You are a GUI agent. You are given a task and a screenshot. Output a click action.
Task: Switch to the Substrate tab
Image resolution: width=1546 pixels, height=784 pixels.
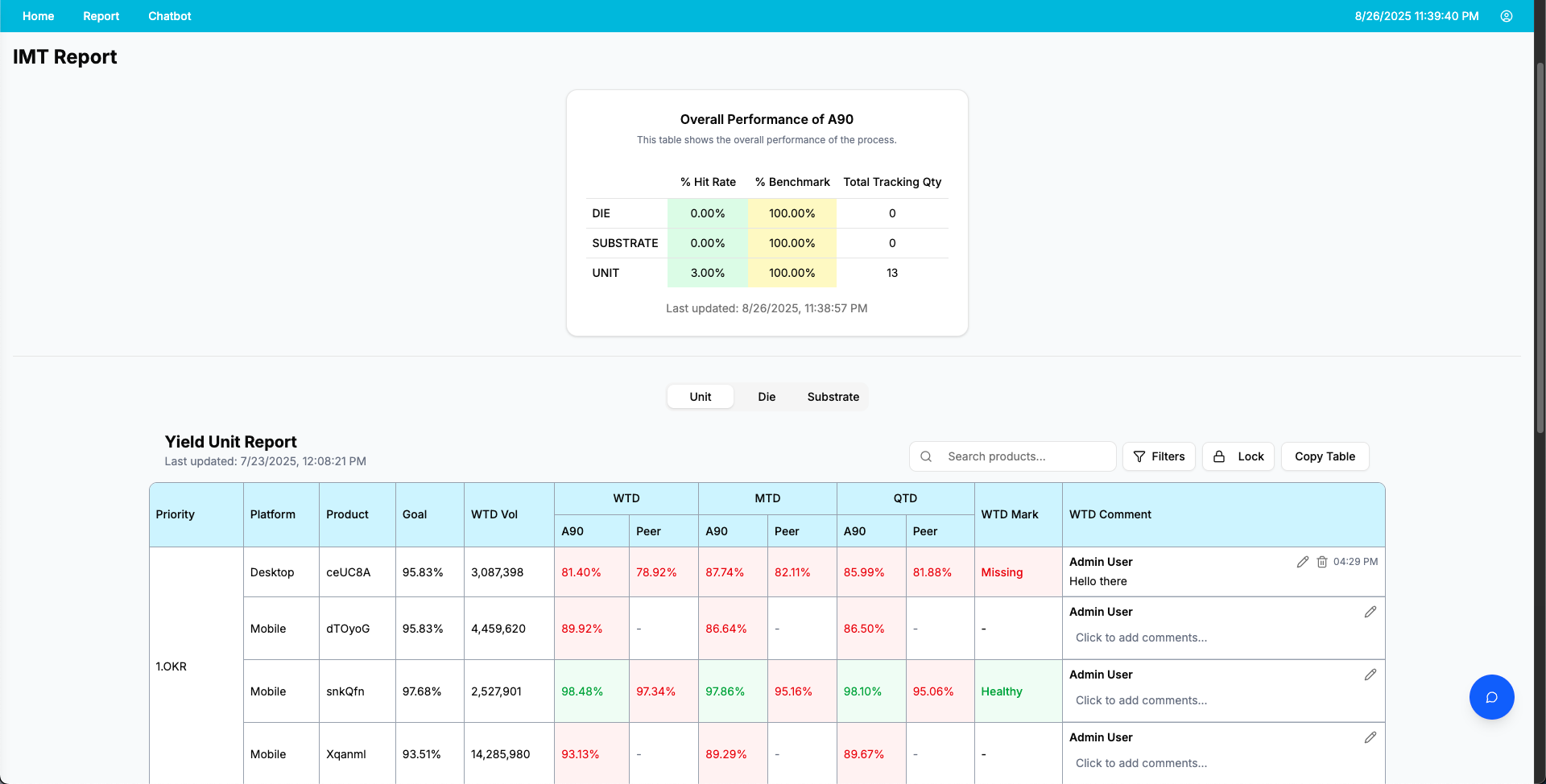pyautogui.click(x=833, y=397)
